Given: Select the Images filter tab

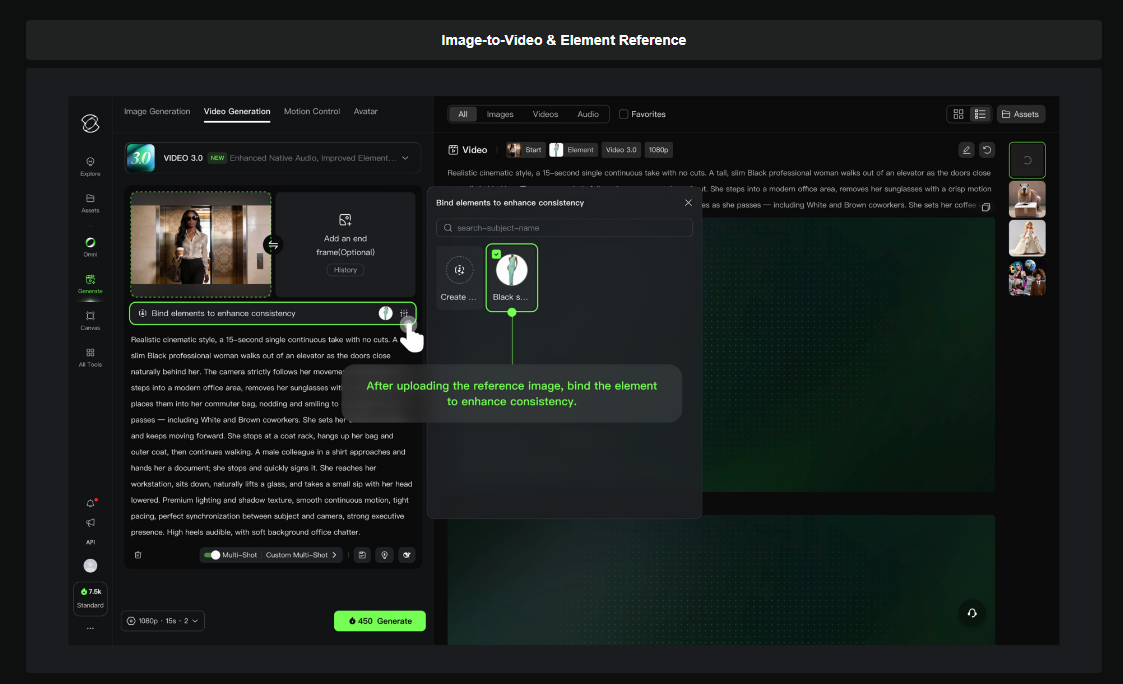Looking at the screenshot, I should click(x=499, y=113).
